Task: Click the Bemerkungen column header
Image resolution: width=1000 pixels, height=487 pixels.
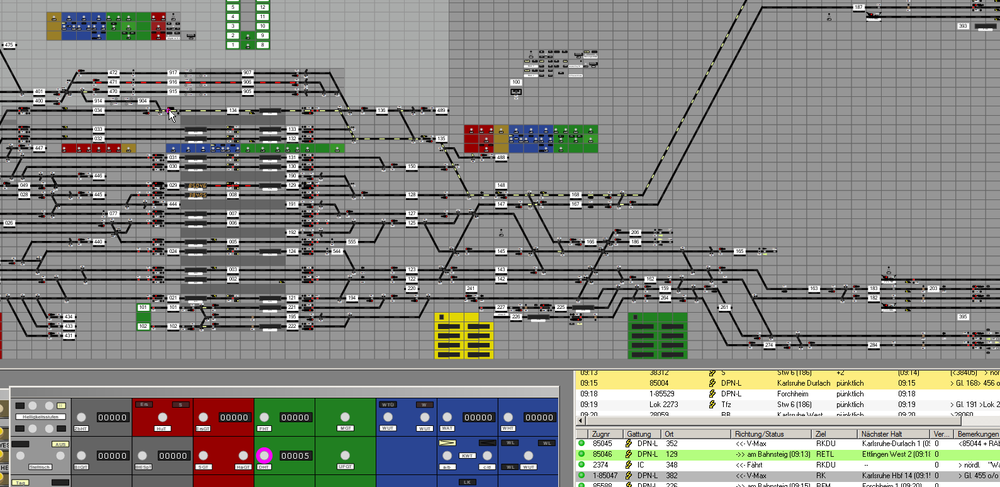Action: (x=977, y=433)
